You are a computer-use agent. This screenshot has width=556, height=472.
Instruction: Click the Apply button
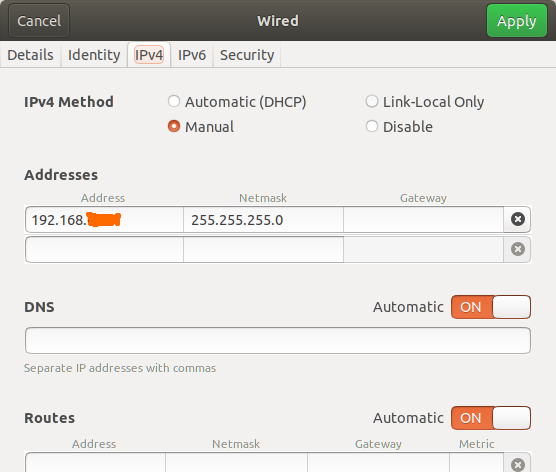click(517, 21)
